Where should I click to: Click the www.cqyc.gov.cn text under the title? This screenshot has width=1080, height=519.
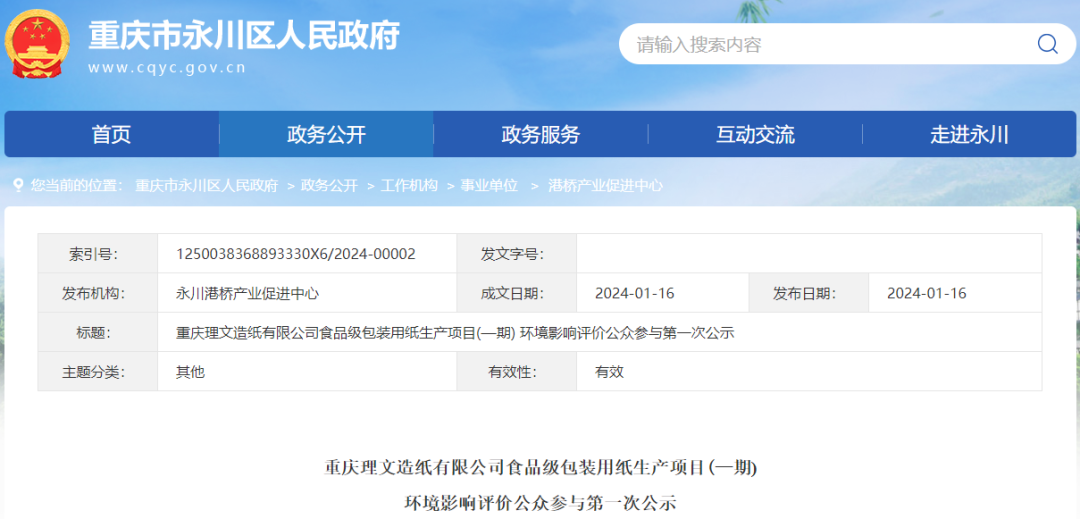(167, 68)
